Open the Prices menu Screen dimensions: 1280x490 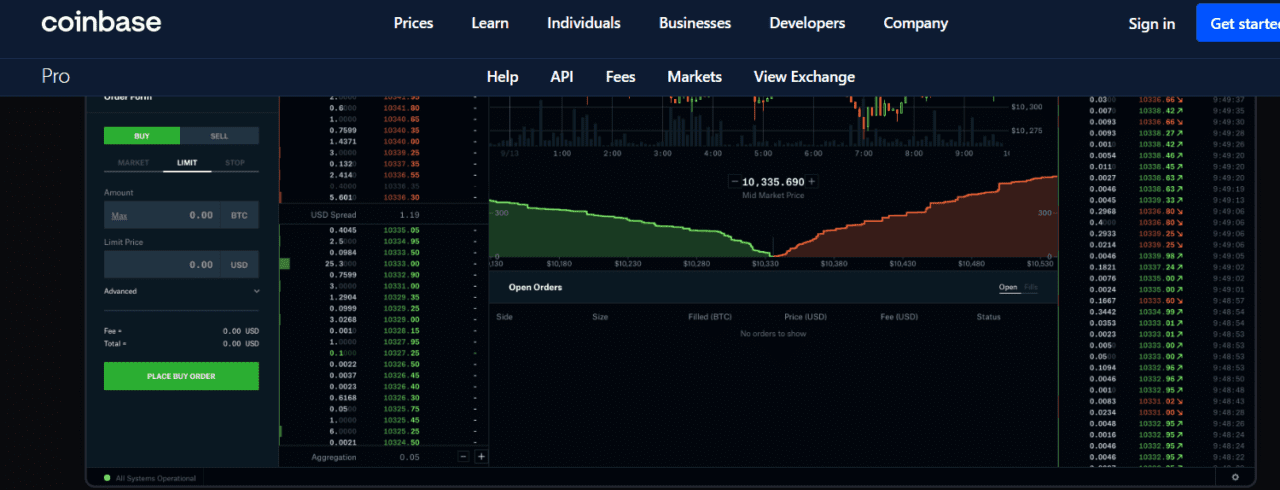(x=414, y=23)
